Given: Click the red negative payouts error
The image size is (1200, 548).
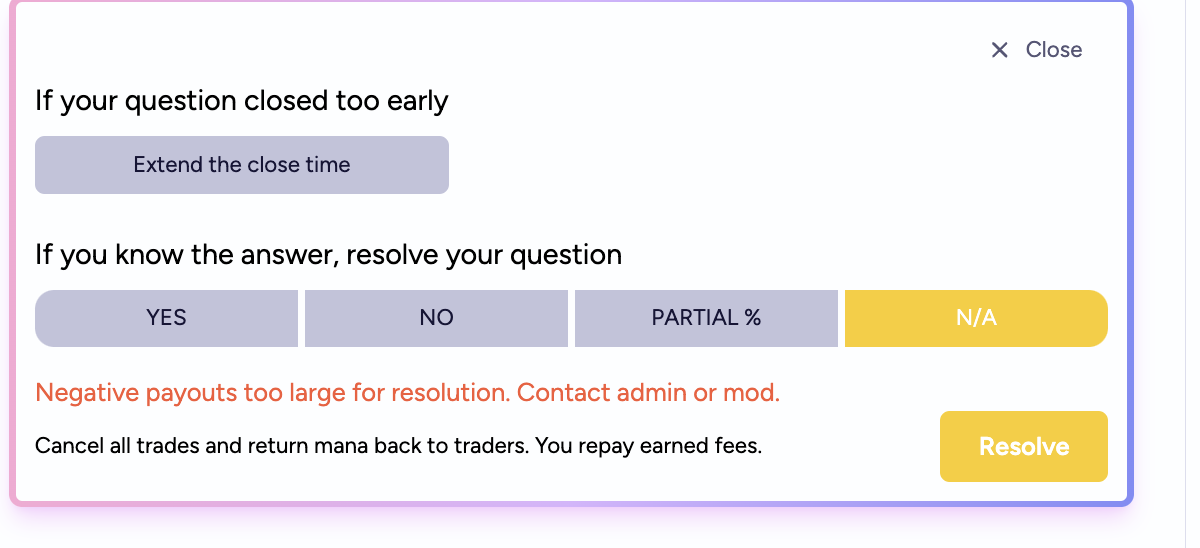Looking at the screenshot, I should pos(407,392).
